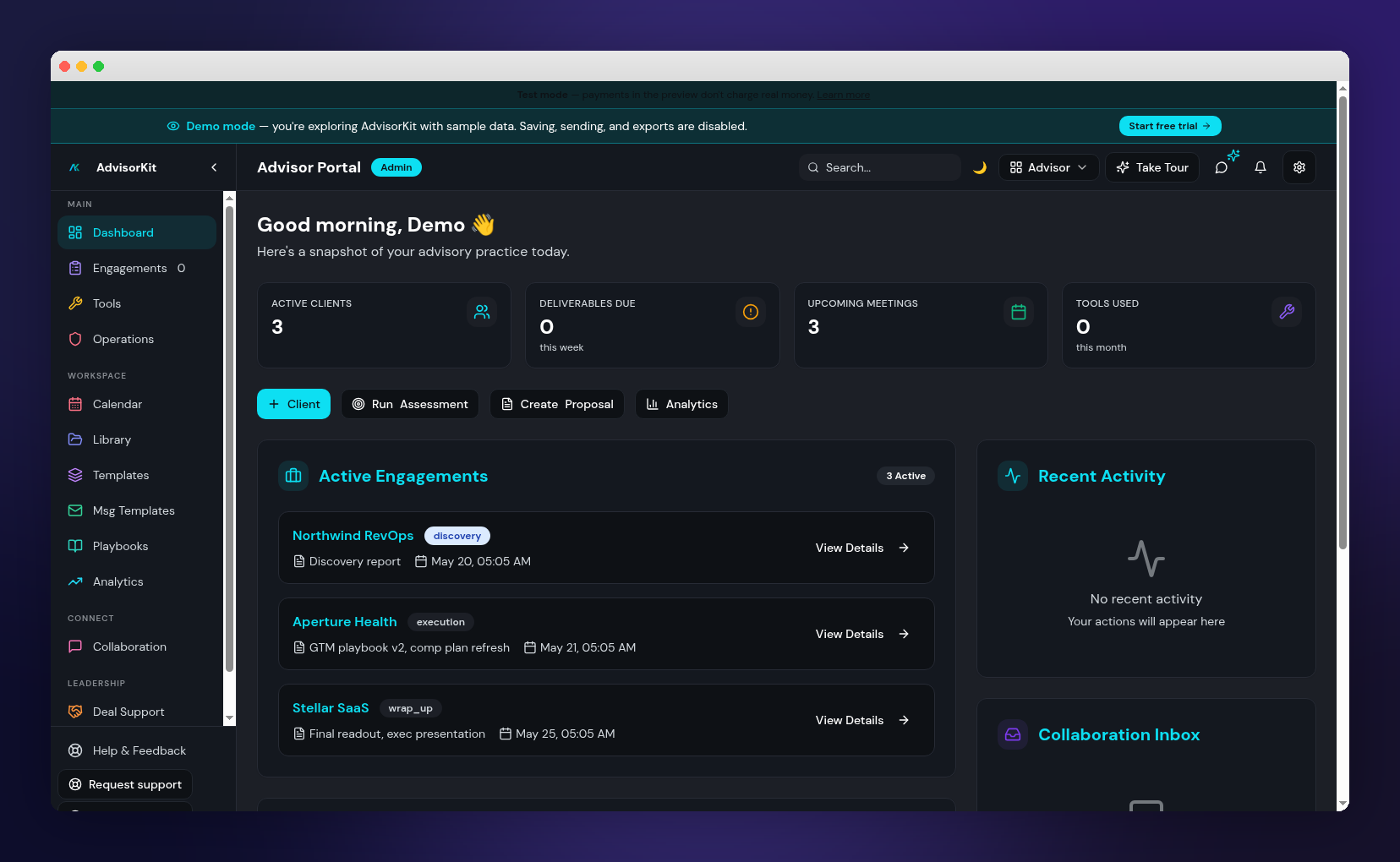Click Create Proposal button

coord(557,404)
